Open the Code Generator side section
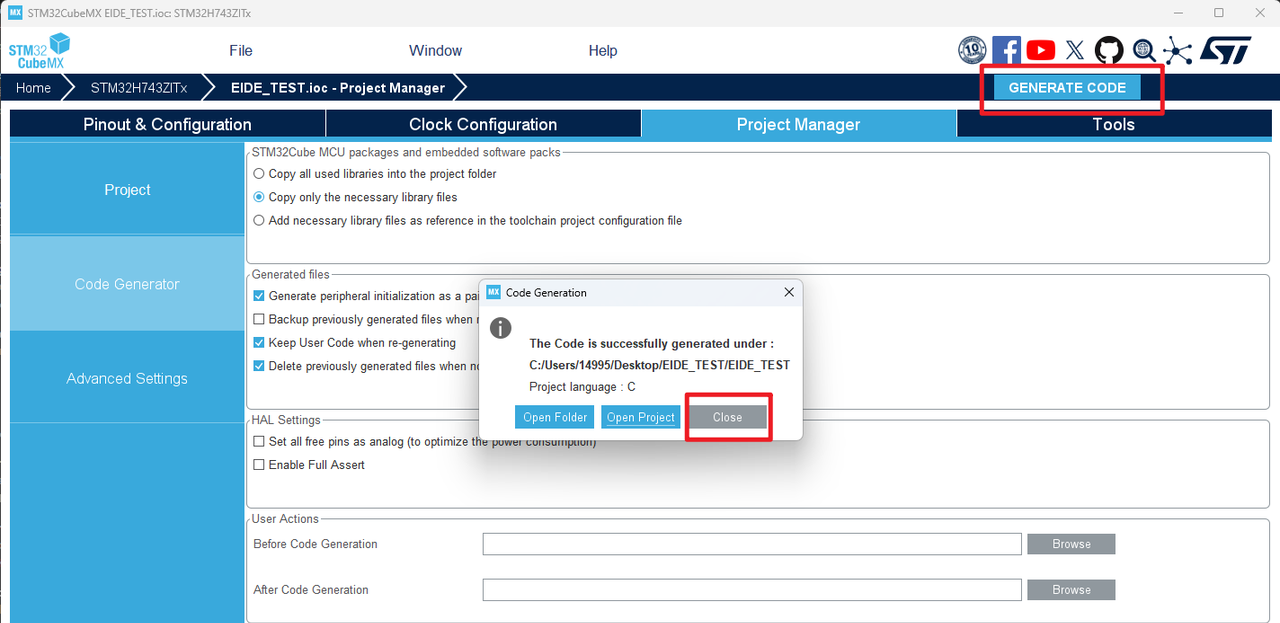Image resolution: width=1280 pixels, height=623 pixels. (x=127, y=284)
